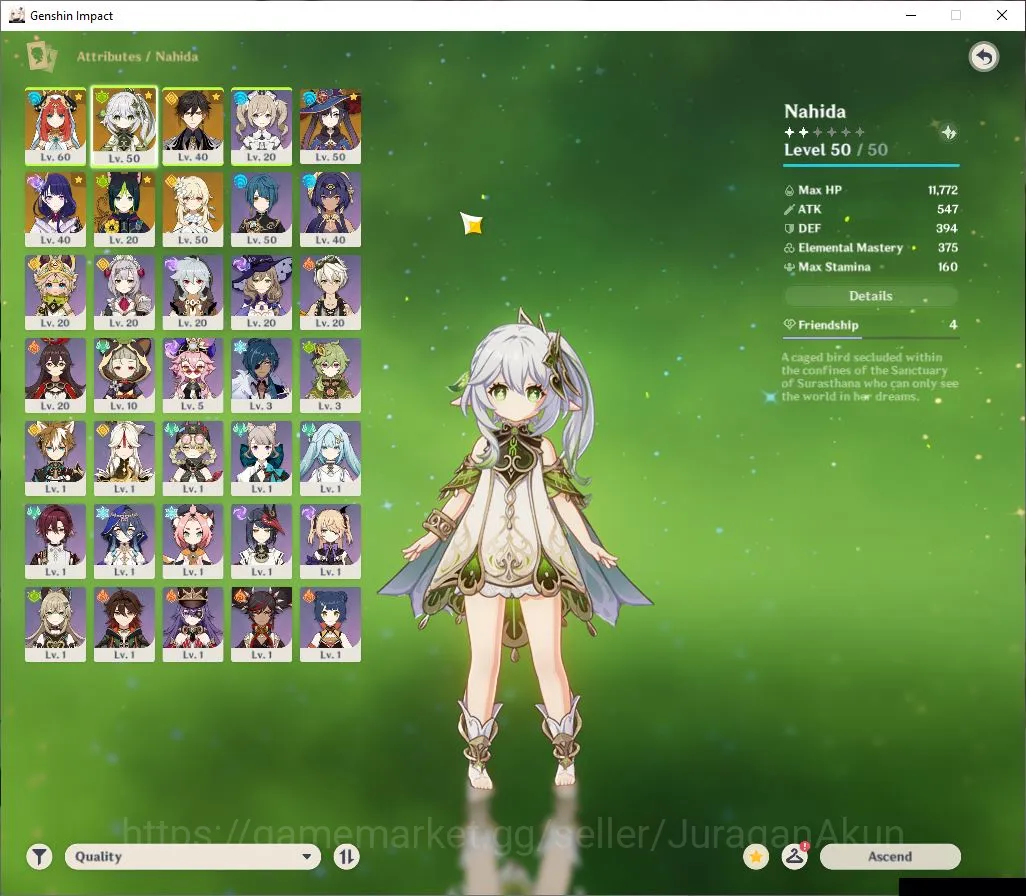The image size is (1026, 896).
Task: Click the Details button
Action: tap(871, 296)
